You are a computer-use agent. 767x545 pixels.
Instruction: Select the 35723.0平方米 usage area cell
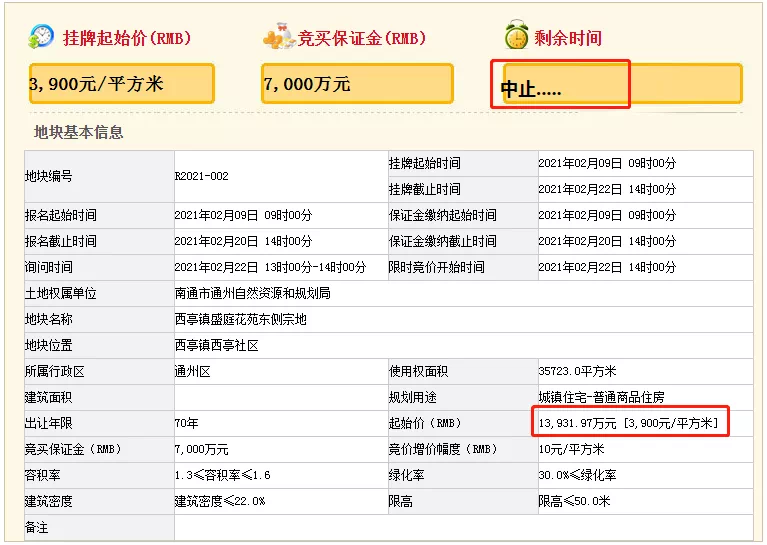tap(645, 371)
